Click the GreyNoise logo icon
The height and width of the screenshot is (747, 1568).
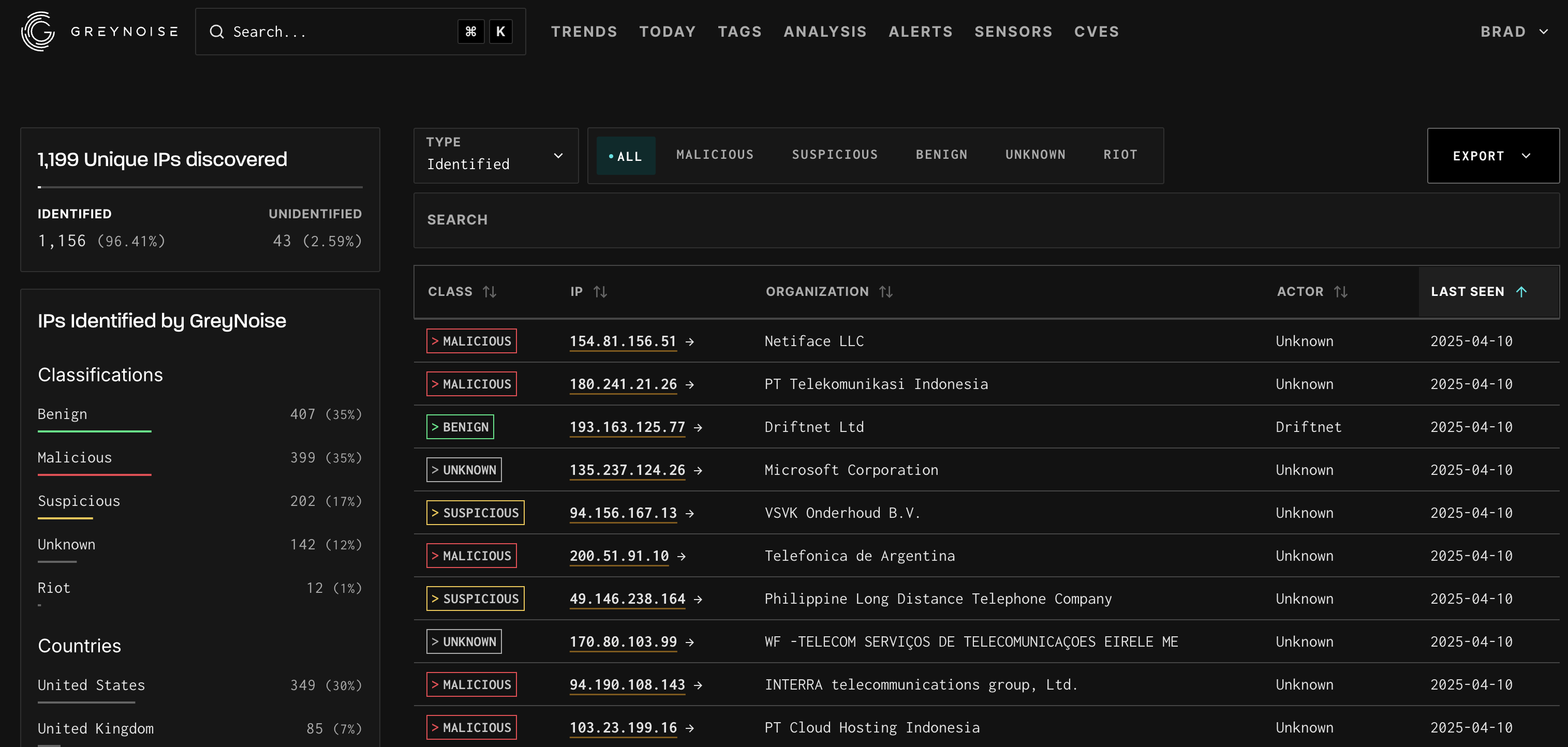tap(38, 31)
